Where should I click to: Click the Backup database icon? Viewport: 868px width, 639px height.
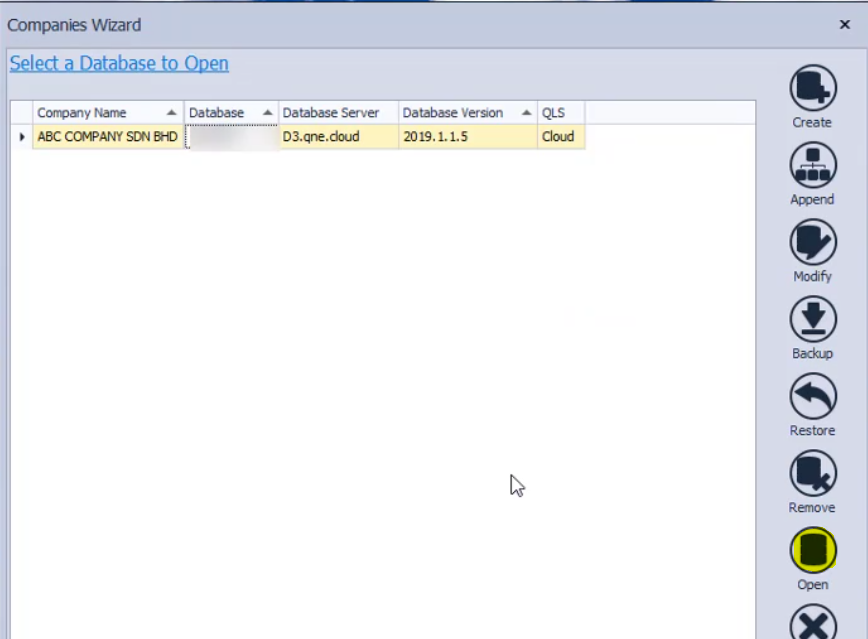813,319
